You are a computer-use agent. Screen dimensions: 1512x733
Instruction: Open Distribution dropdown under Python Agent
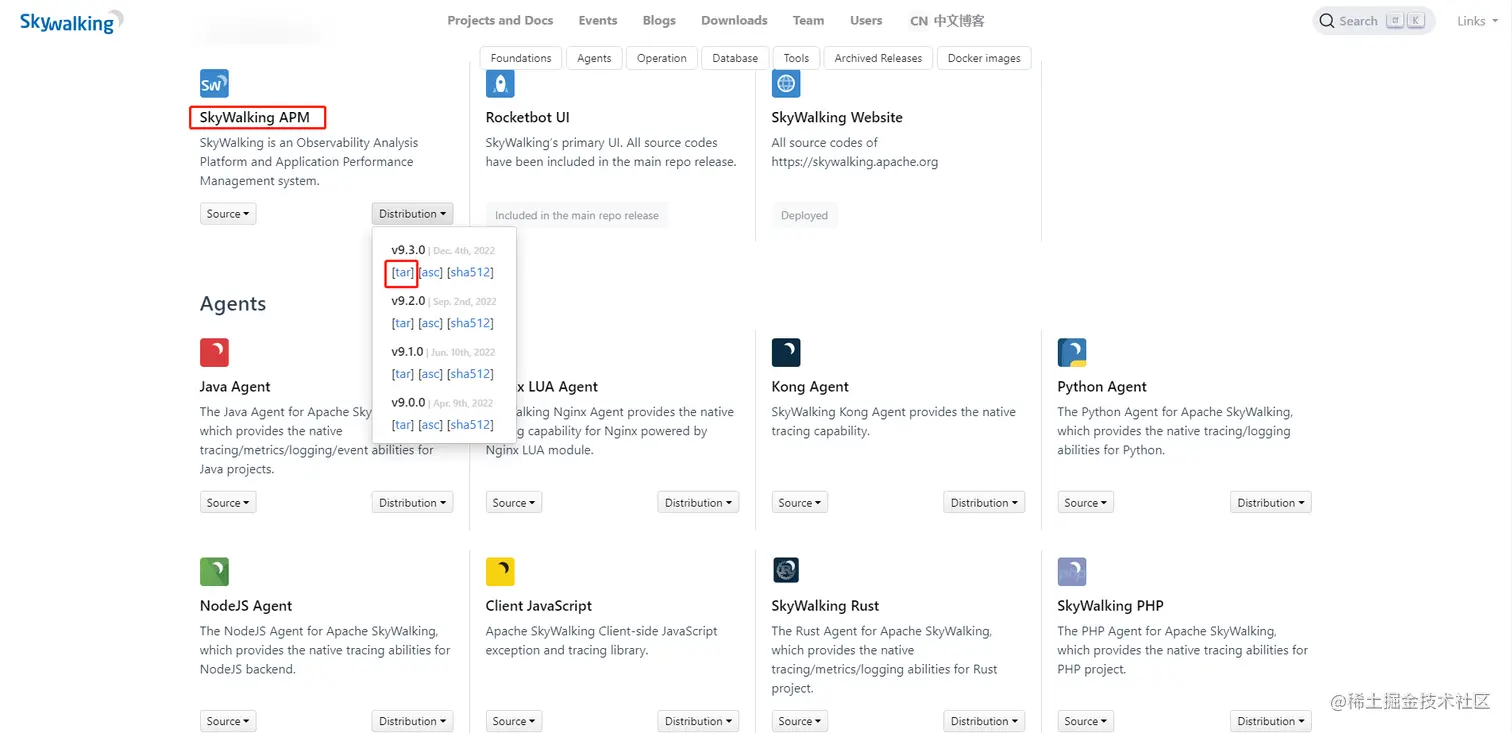coord(1270,503)
